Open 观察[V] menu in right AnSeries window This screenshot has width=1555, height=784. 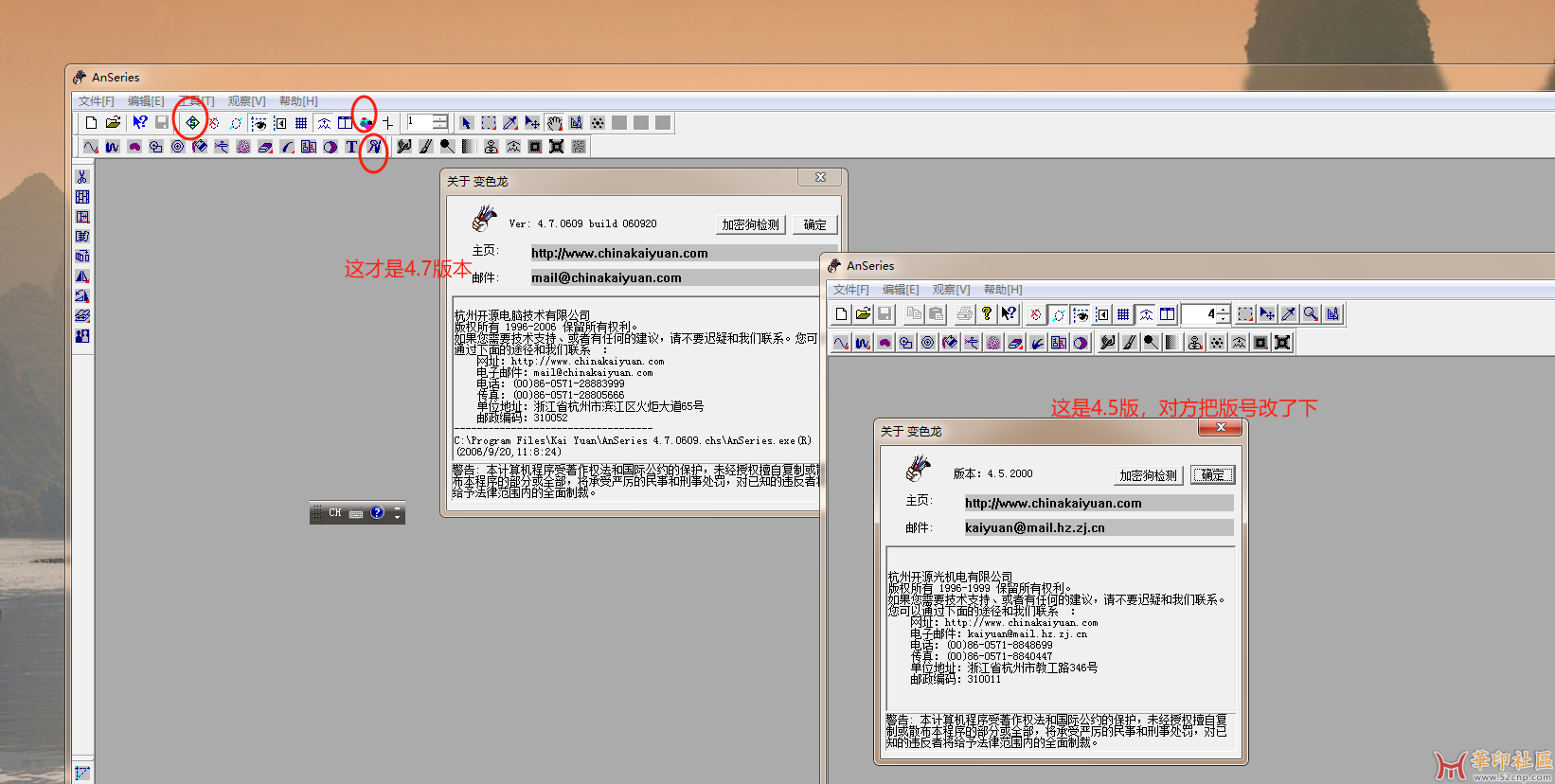pos(952,290)
